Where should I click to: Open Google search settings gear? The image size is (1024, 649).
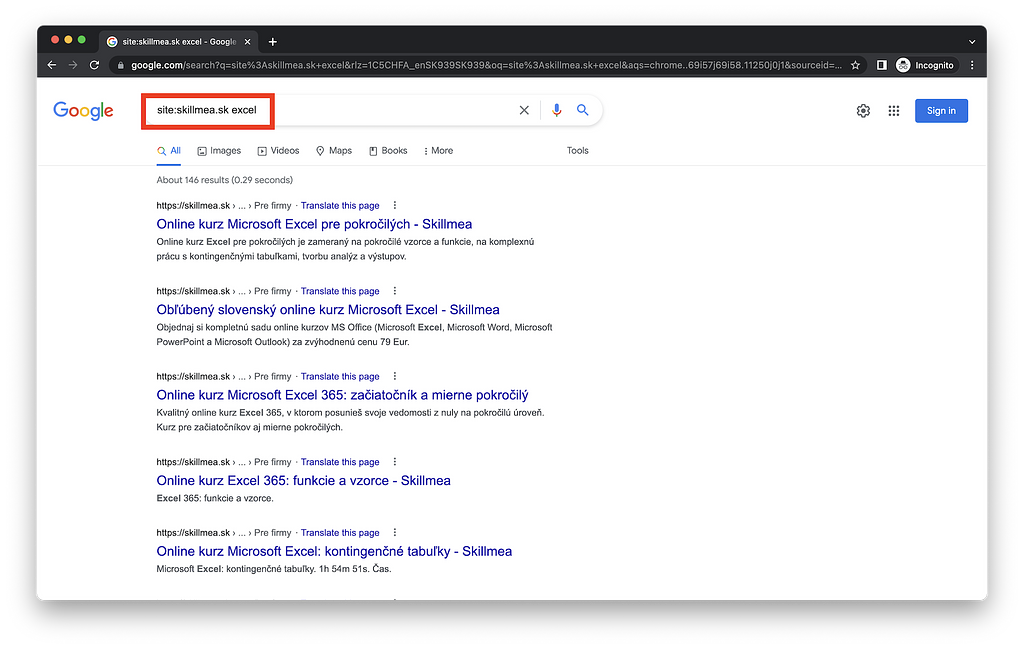(x=863, y=111)
